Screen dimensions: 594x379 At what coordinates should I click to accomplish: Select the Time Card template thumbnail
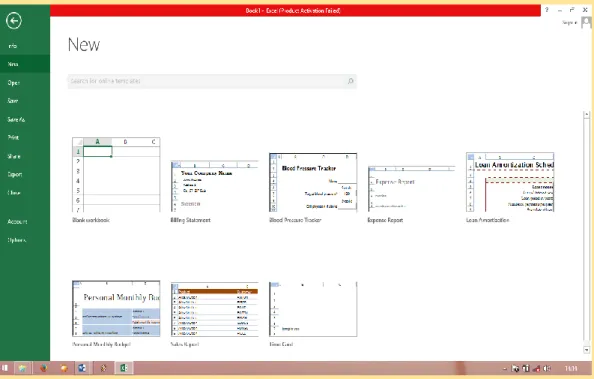pyautogui.click(x=313, y=309)
